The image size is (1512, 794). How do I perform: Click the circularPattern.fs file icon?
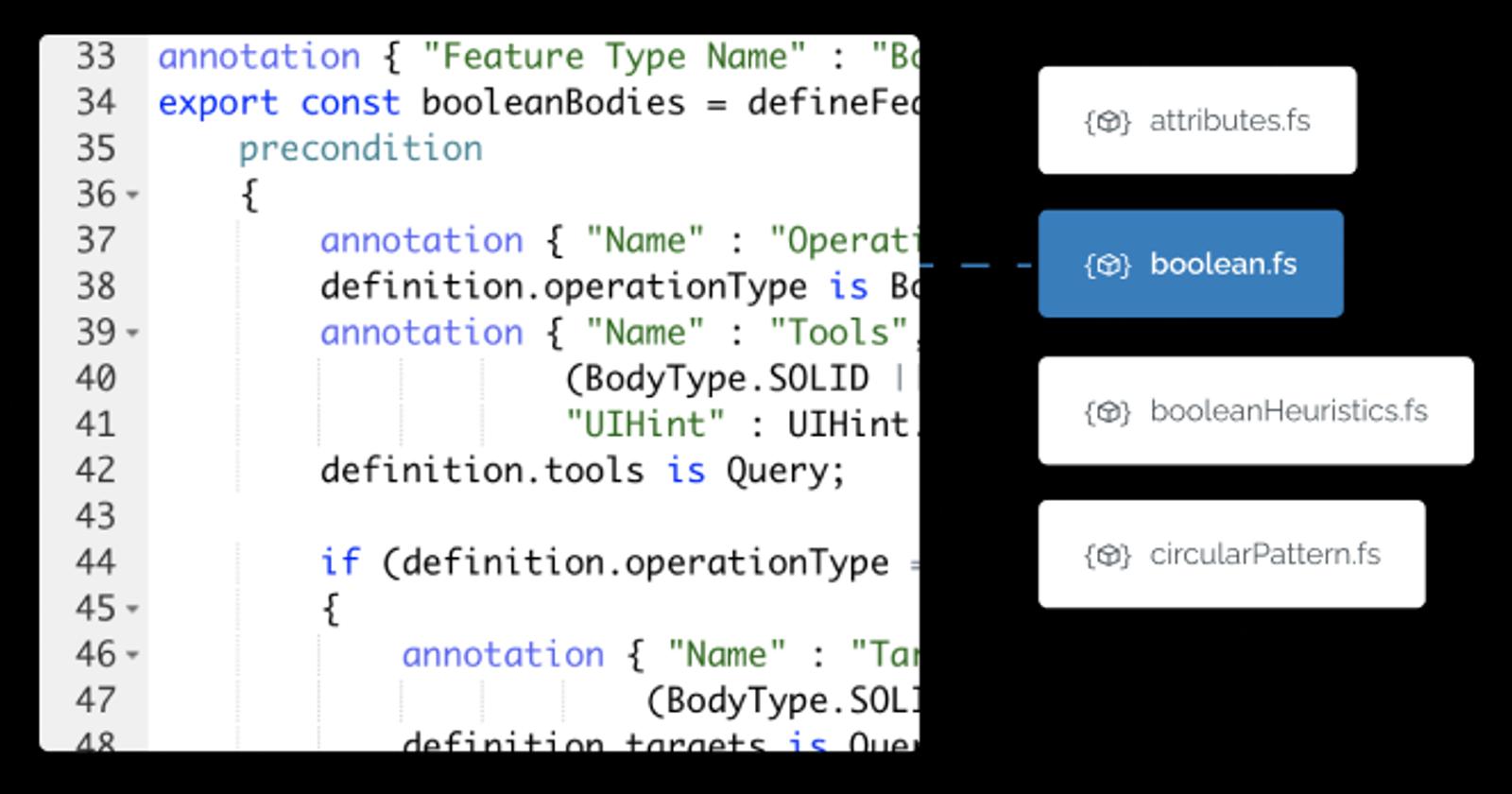pyautogui.click(x=1107, y=556)
